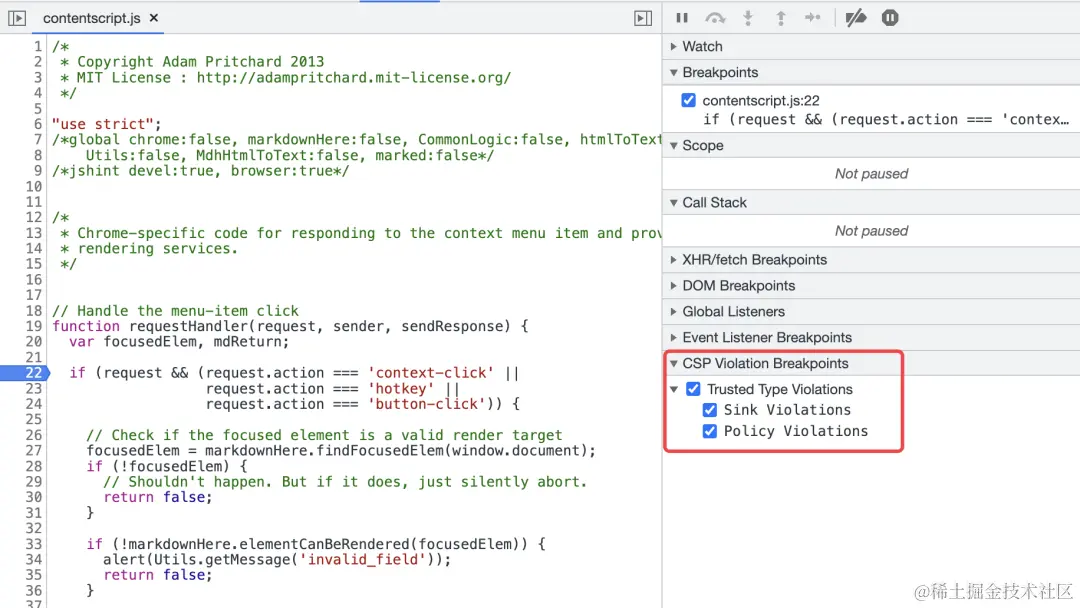Step into next function call
Image resolution: width=1080 pixels, height=608 pixels.
pyautogui.click(x=748, y=18)
